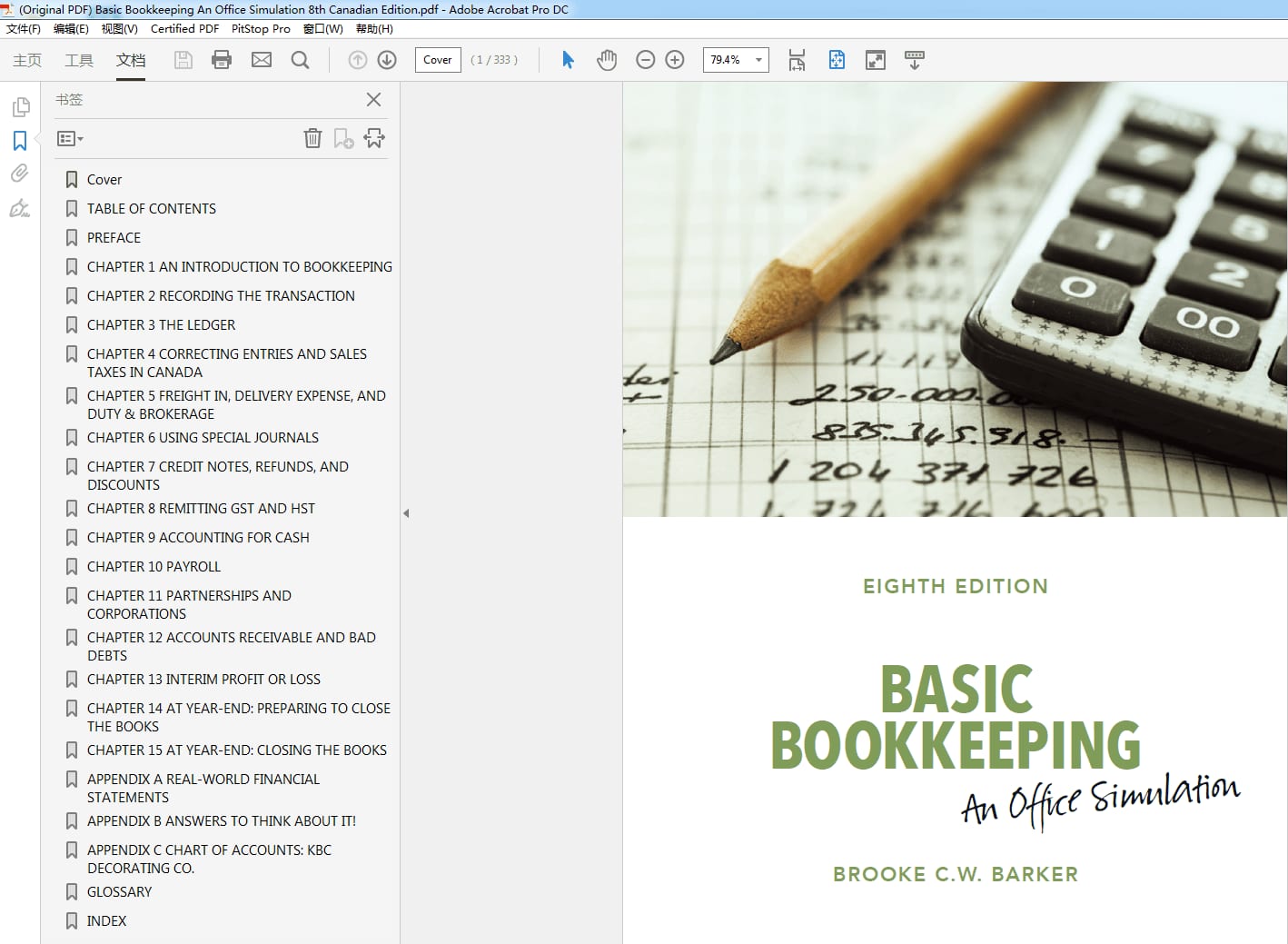
Task: Collapse the navigation pane arrow
Action: [x=406, y=513]
